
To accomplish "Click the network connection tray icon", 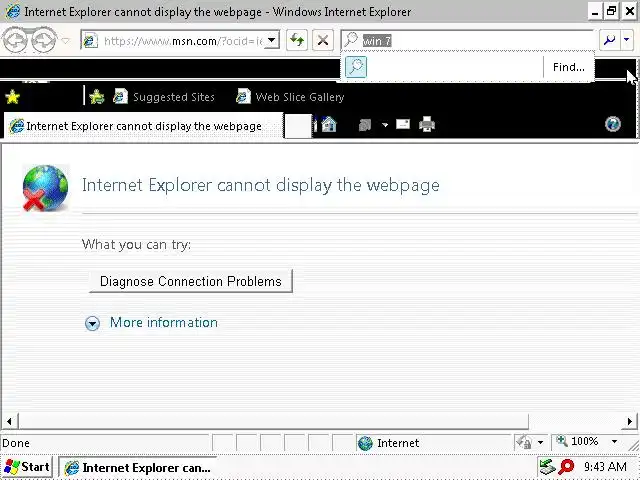I will pyautogui.click(x=547, y=467).
